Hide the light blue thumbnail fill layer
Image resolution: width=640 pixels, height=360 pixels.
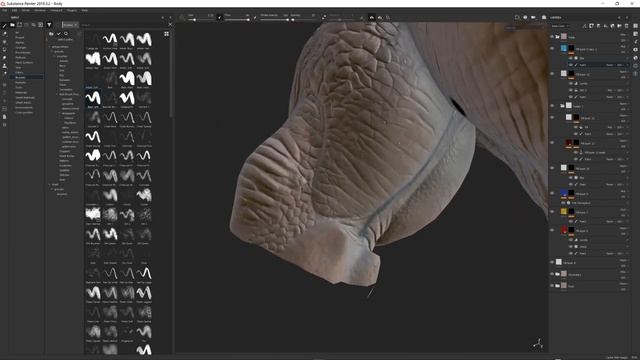pyautogui.click(x=552, y=49)
